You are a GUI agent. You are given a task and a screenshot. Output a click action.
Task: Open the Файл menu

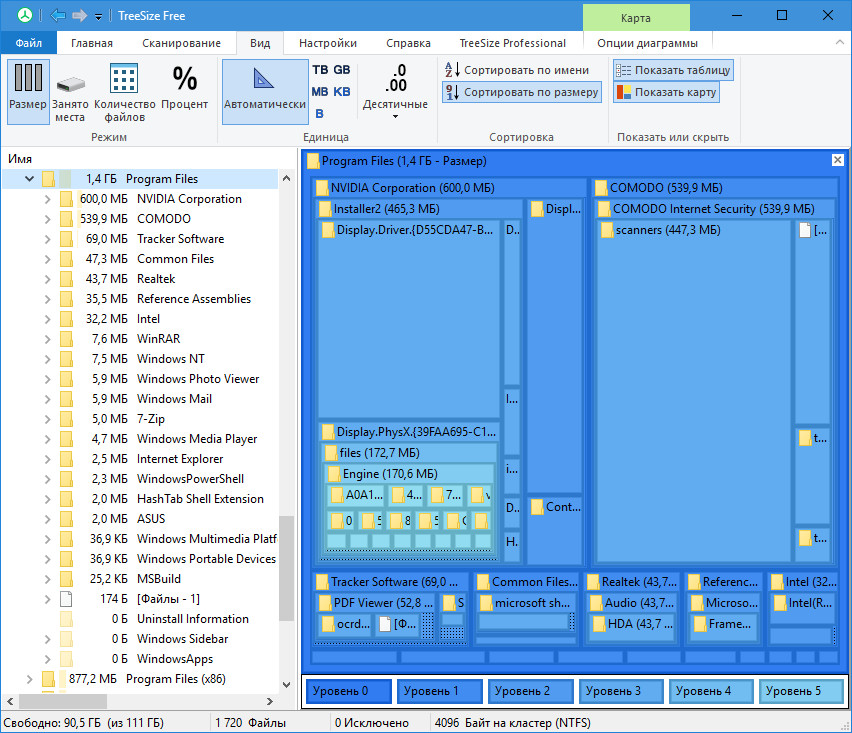(x=28, y=43)
